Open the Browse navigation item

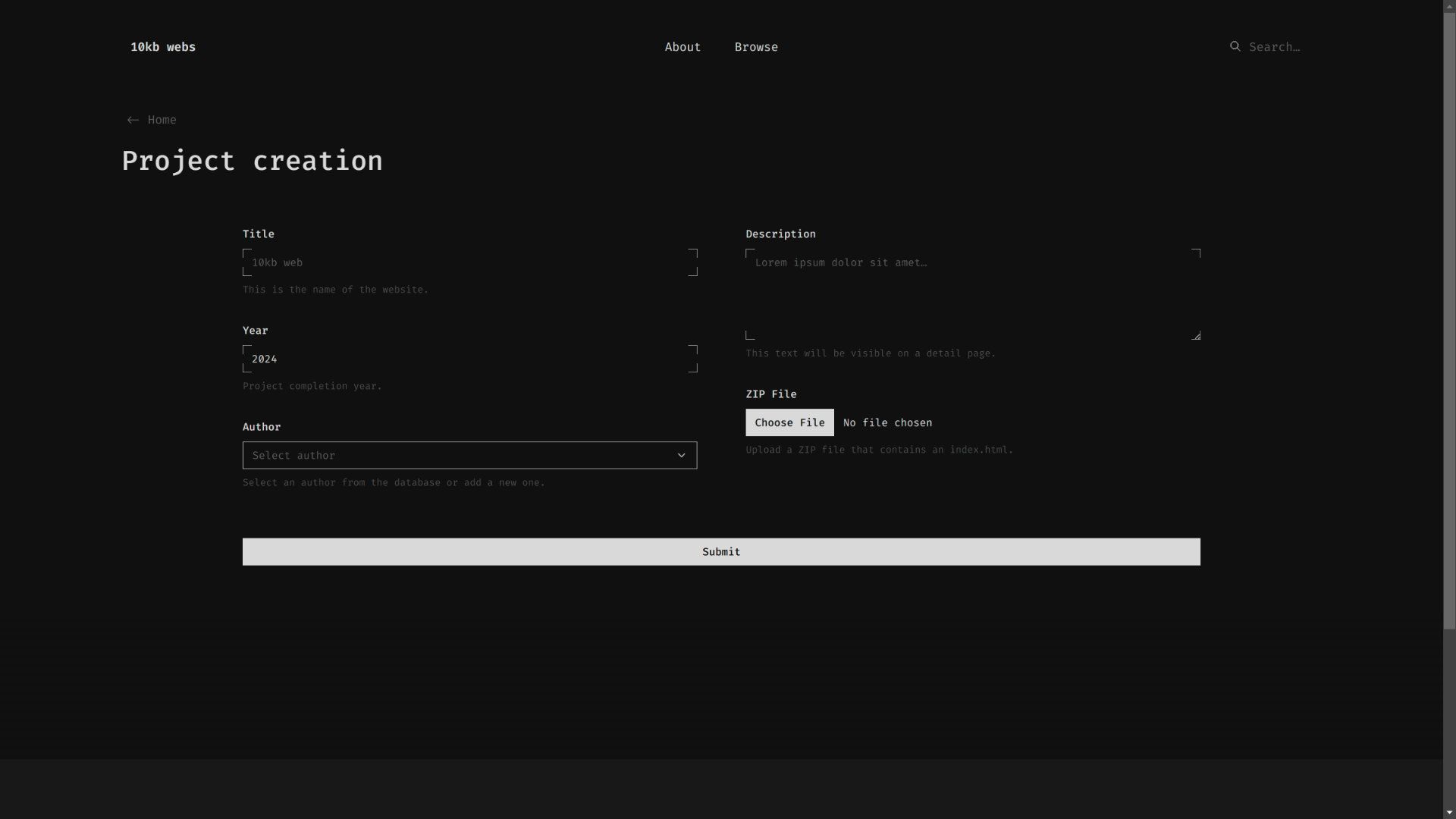coord(755,47)
